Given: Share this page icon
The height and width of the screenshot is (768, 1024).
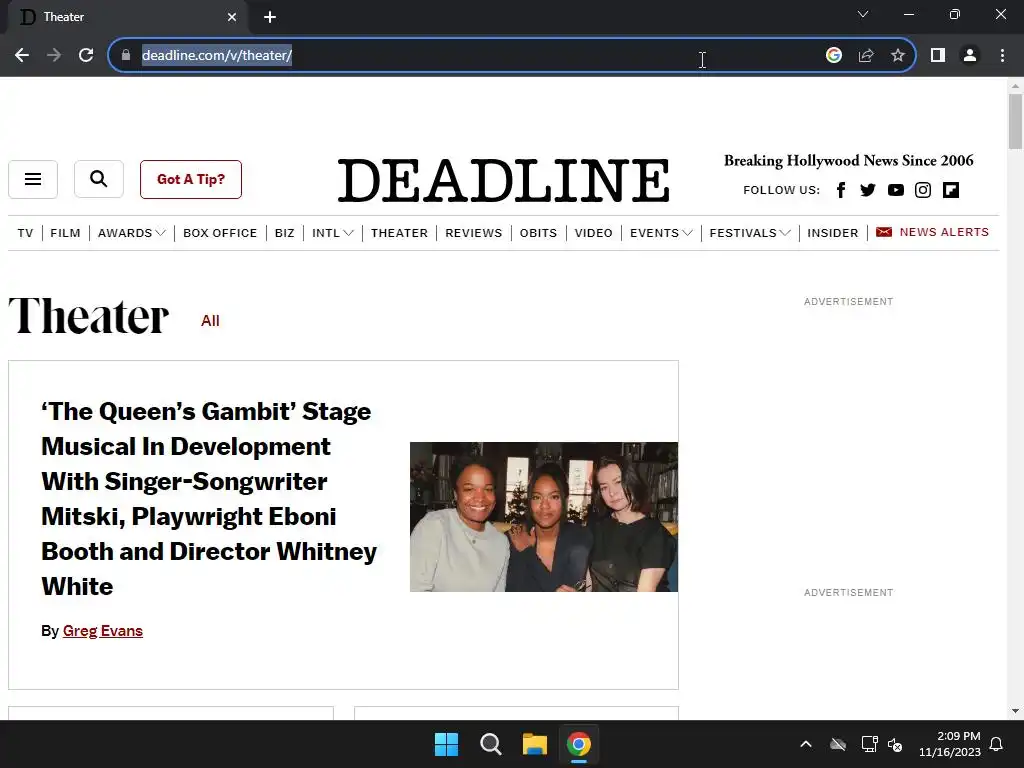Looking at the screenshot, I should [866, 56].
